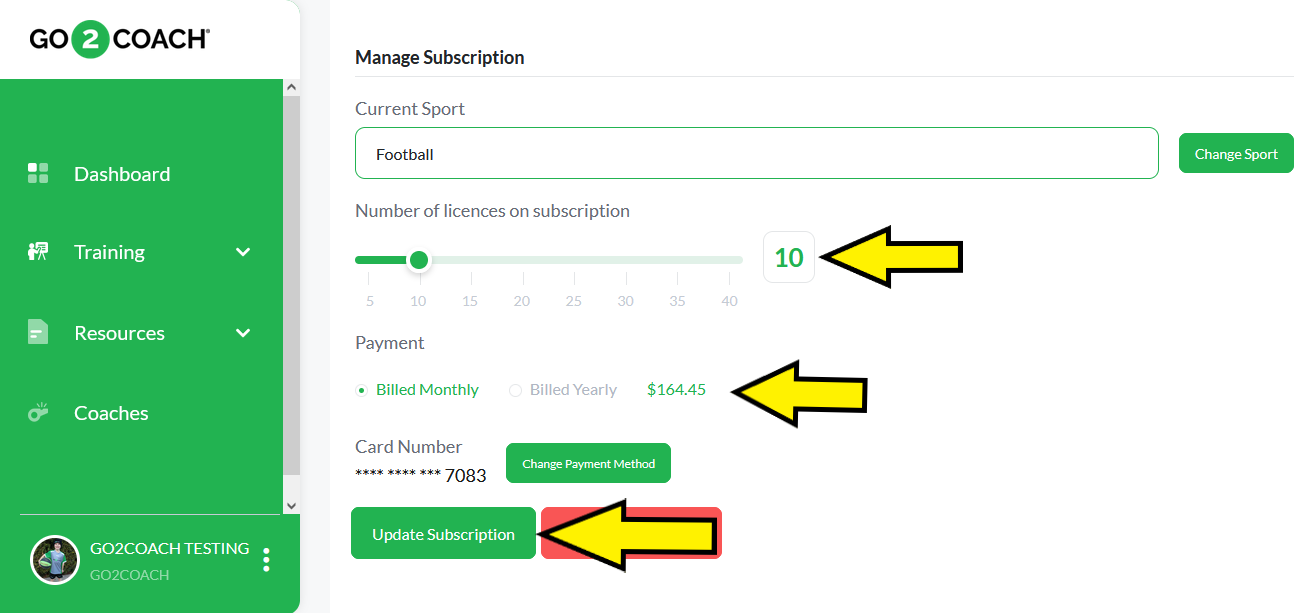Click the sidebar scroll down arrow
The height and width of the screenshot is (613, 1312).
pos(291,506)
